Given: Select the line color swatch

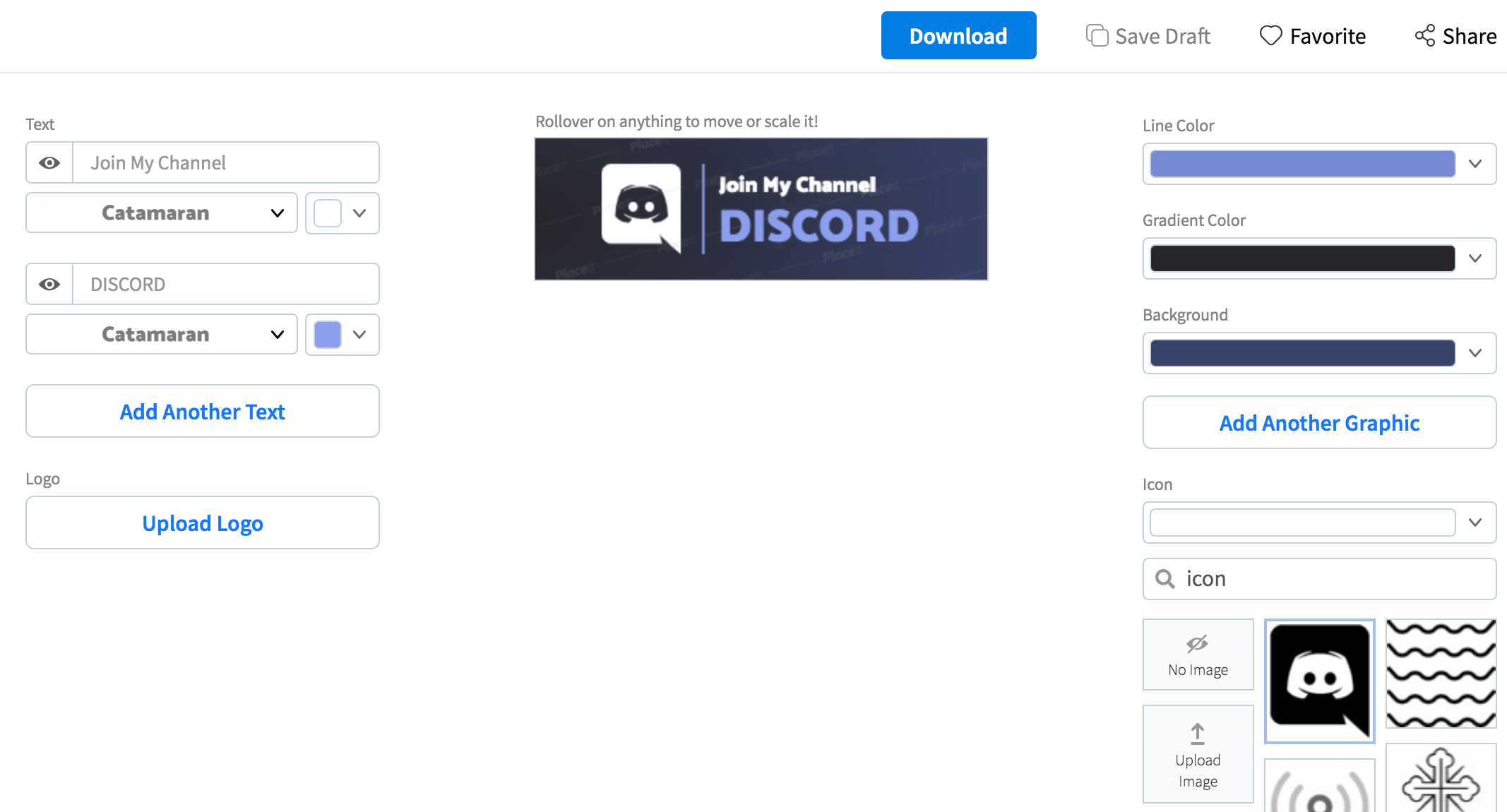Looking at the screenshot, I should [1300, 162].
